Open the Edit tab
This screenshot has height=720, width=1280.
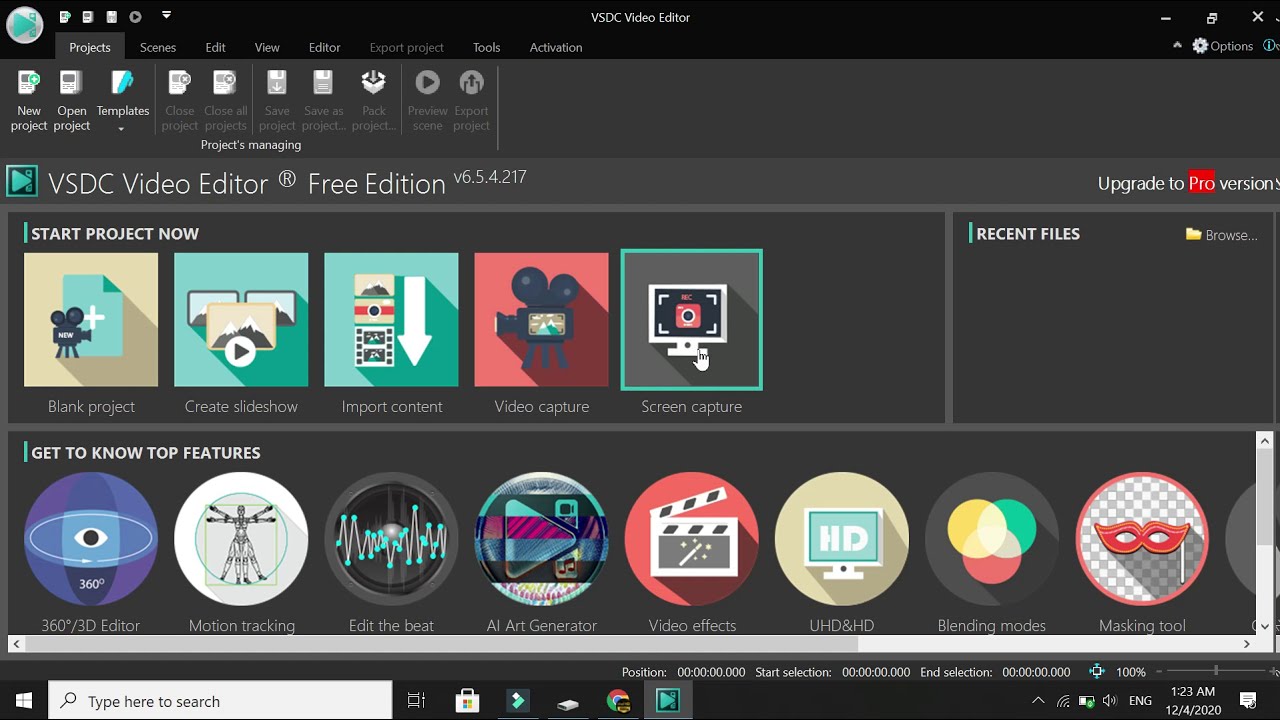(x=215, y=47)
